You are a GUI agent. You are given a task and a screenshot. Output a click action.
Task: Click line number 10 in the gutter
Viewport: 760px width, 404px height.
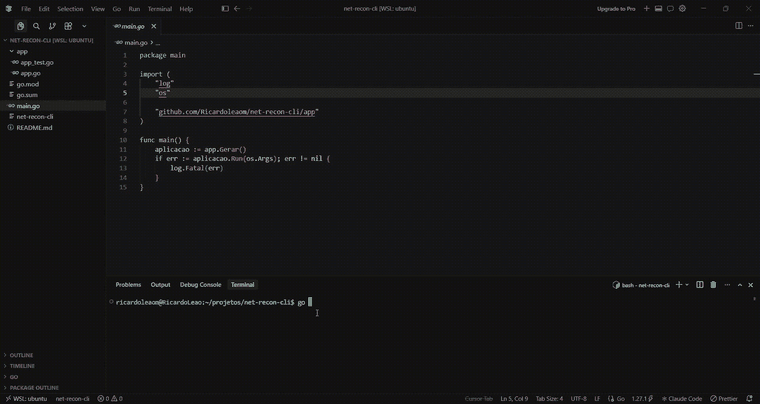(124, 140)
